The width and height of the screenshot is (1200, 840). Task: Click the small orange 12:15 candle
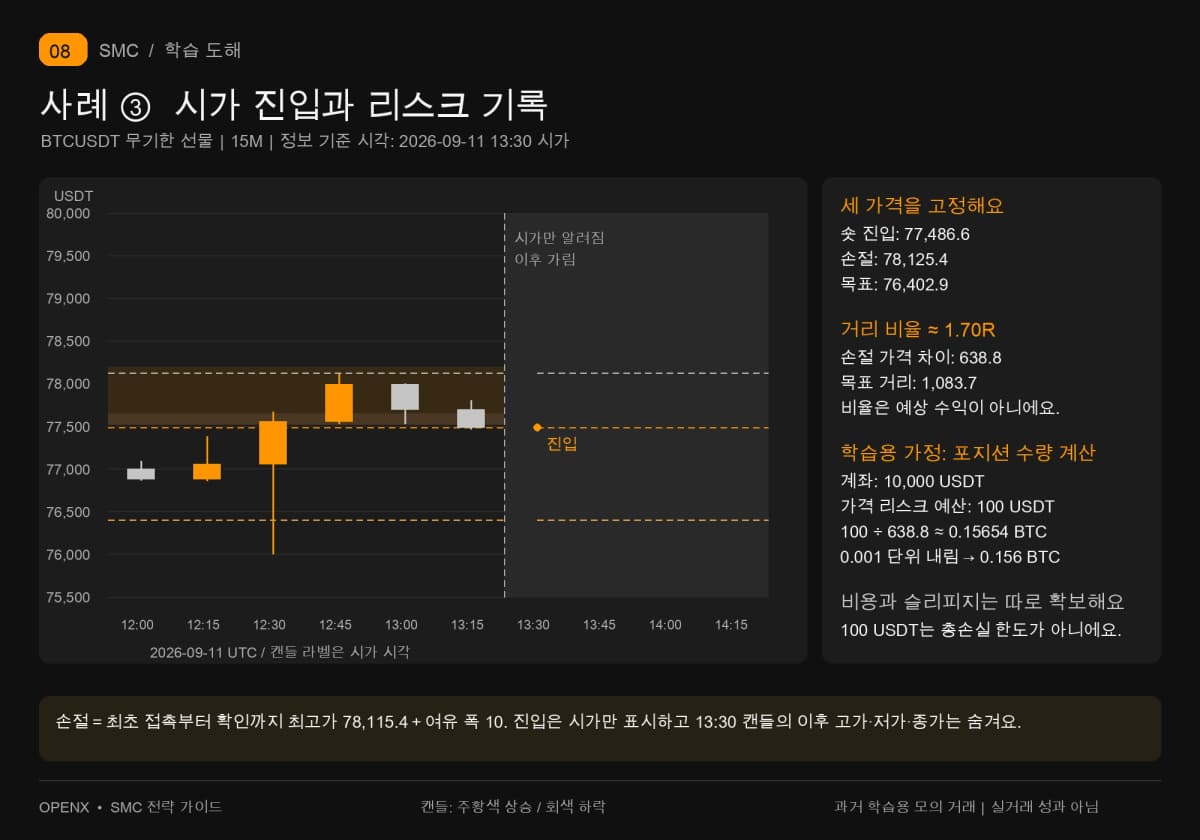click(x=207, y=460)
